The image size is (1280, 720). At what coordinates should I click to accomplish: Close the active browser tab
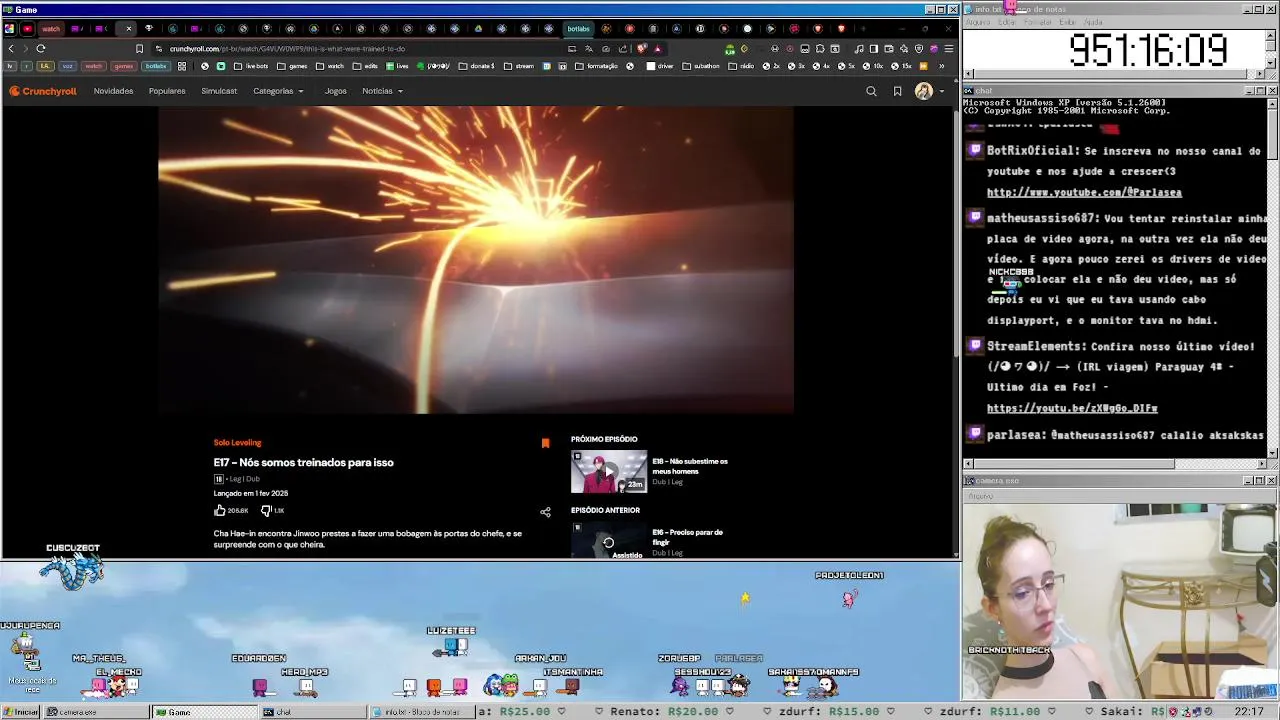pyautogui.click(x=128, y=29)
